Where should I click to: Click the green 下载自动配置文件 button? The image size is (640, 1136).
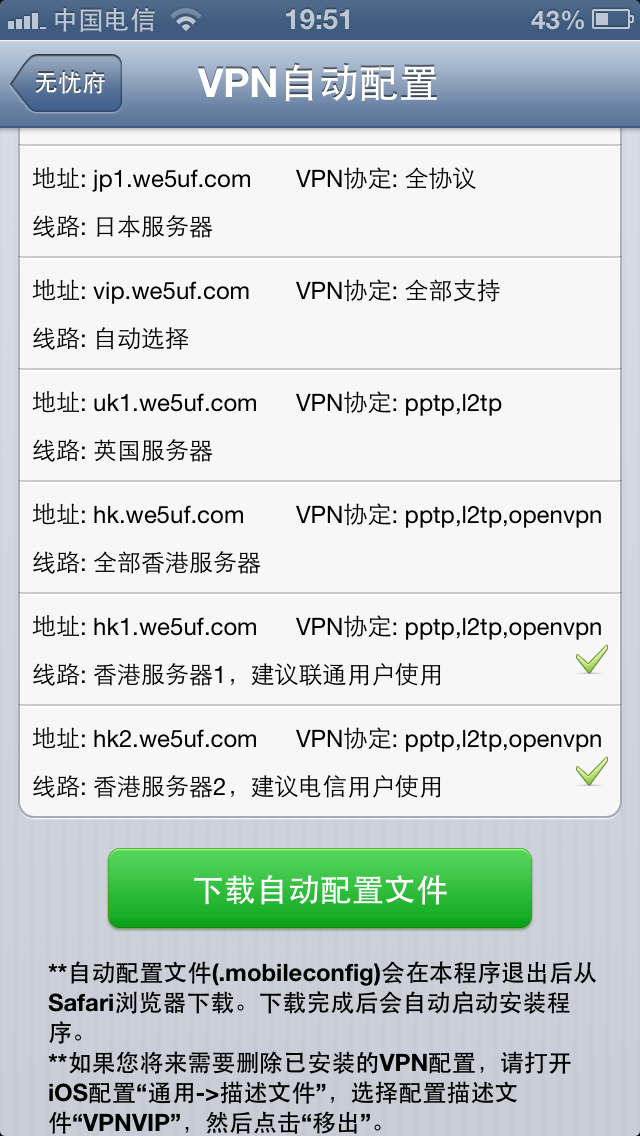pyautogui.click(x=320, y=888)
